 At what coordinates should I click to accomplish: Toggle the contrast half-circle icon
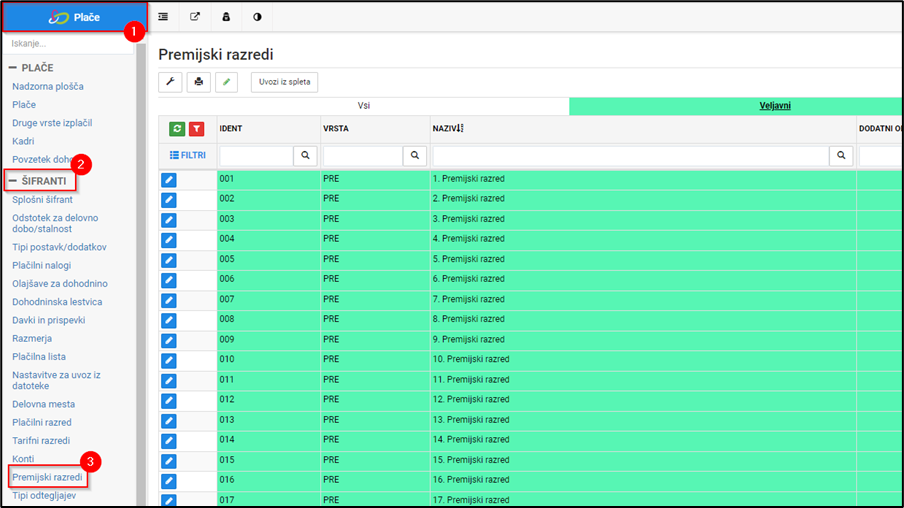[x=257, y=17]
